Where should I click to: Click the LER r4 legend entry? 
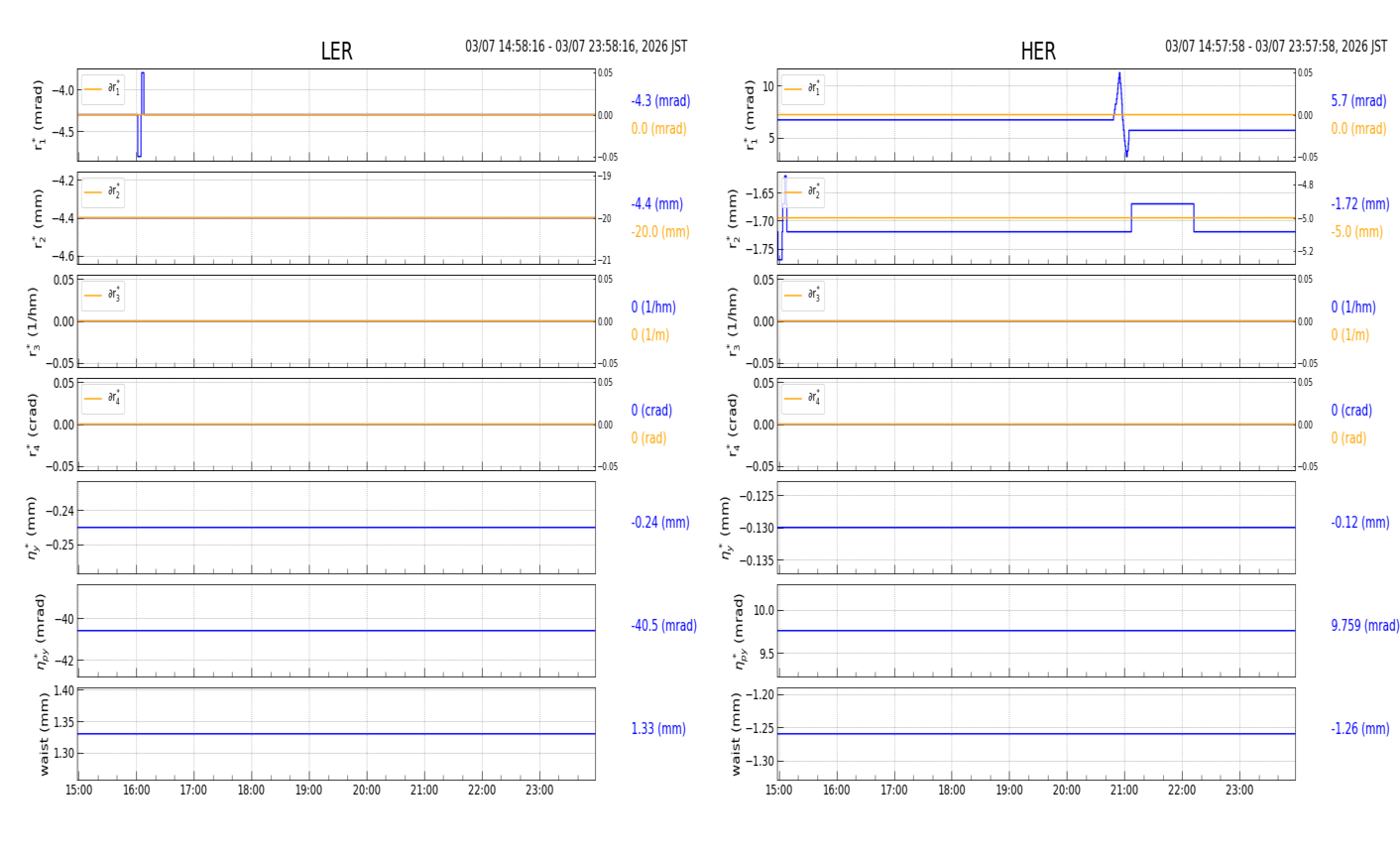click(x=103, y=398)
